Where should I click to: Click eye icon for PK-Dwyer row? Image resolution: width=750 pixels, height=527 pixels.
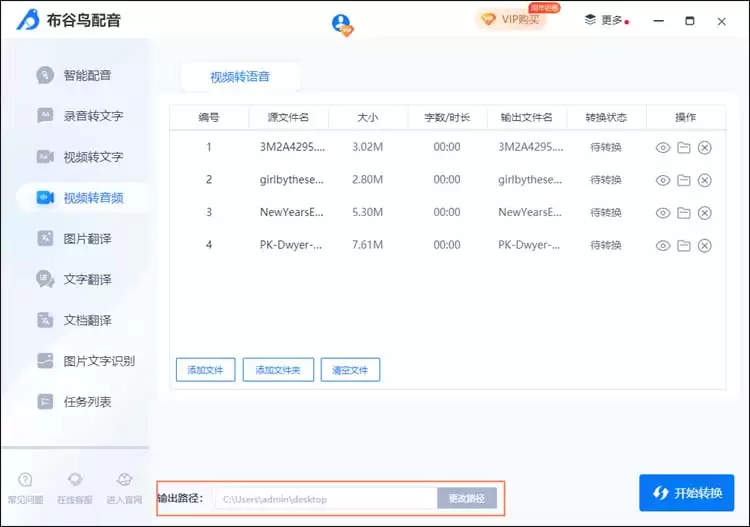tap(662, 246)
